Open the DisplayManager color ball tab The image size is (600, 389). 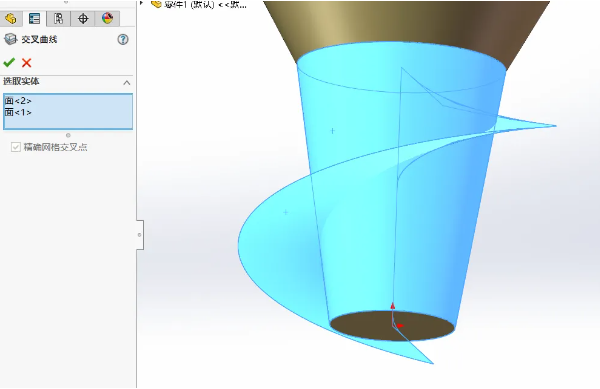(x=108, y=18)
